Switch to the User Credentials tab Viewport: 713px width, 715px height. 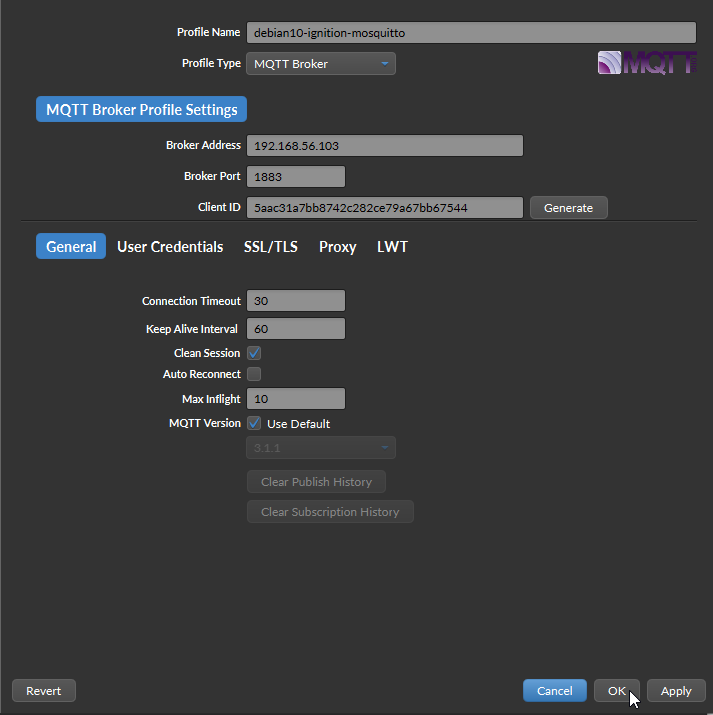pyautogui.click(x=170, y=246)
